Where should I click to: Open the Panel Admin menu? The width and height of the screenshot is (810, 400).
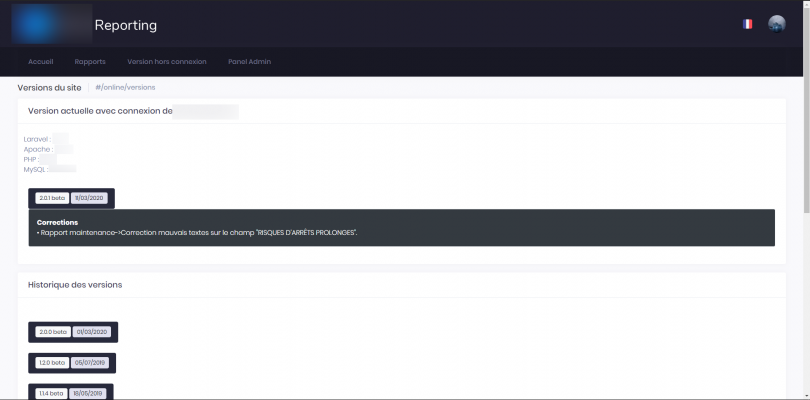point(249,62)
